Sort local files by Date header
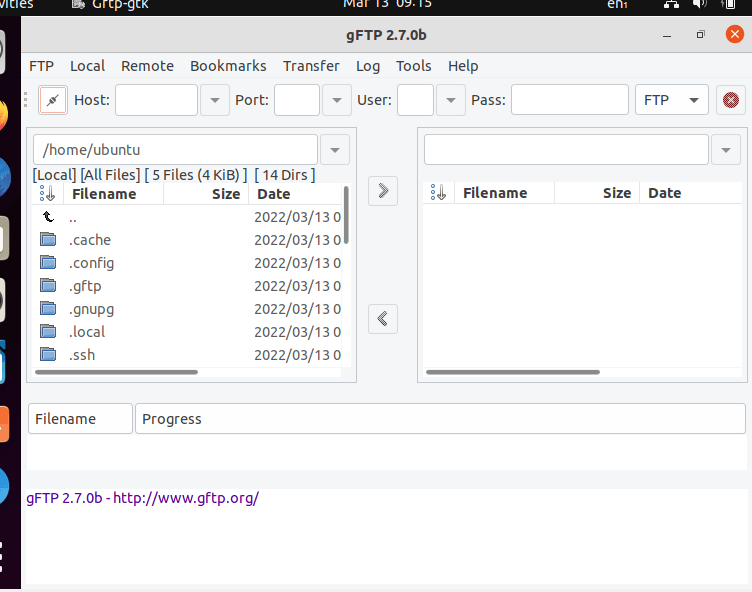 coord(295,194)
